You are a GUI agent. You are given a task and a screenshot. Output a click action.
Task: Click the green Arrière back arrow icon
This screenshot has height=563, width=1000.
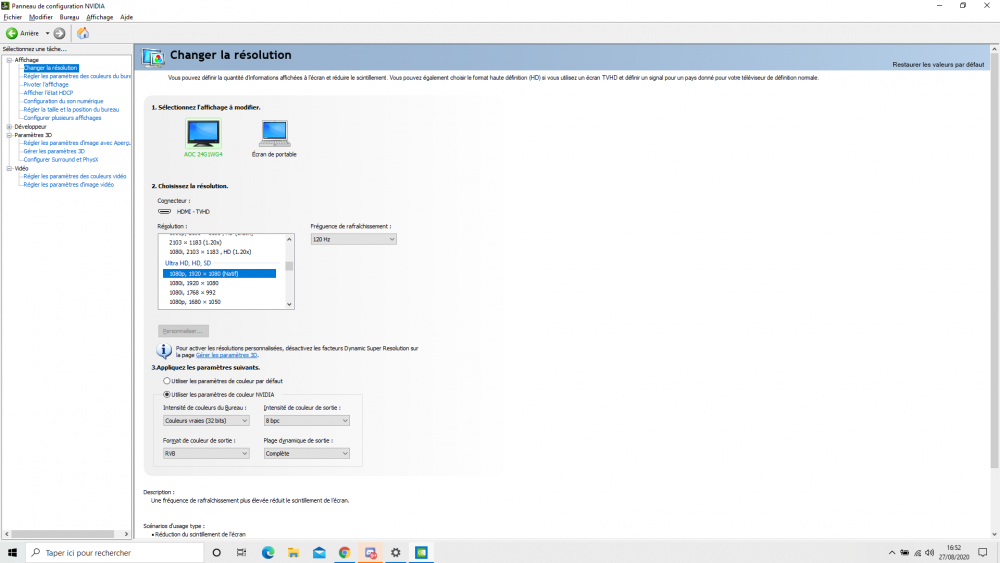click(x=11, y=33)
